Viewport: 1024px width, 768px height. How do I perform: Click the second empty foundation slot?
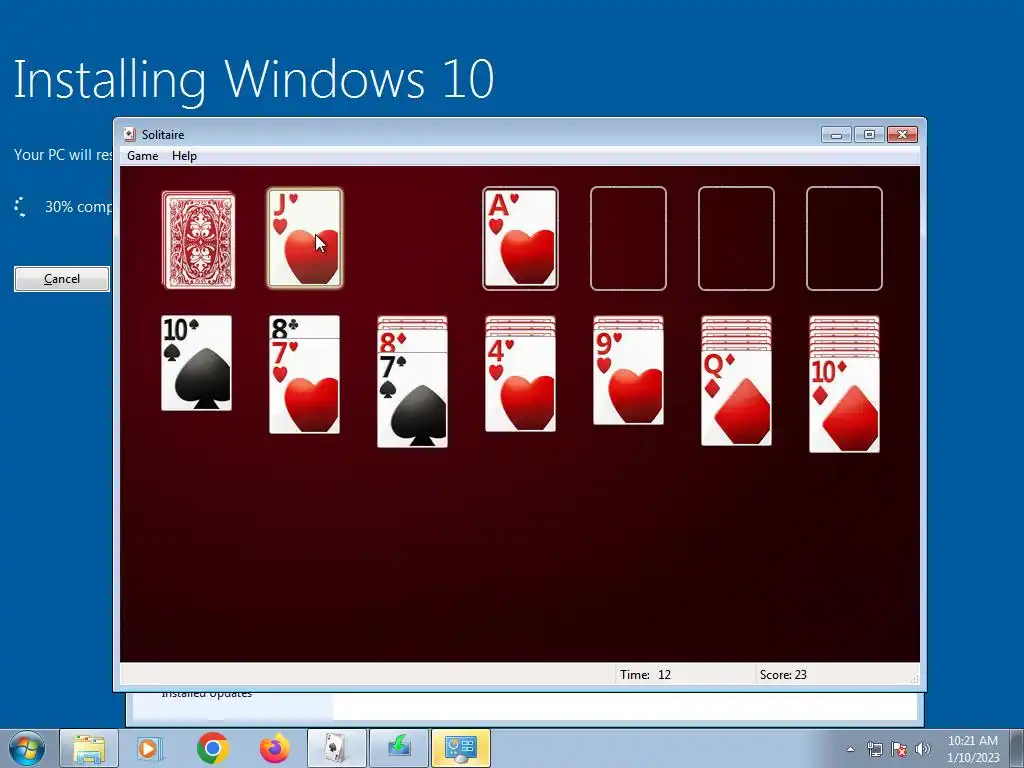pyautogui.click(x=628, y=238)
